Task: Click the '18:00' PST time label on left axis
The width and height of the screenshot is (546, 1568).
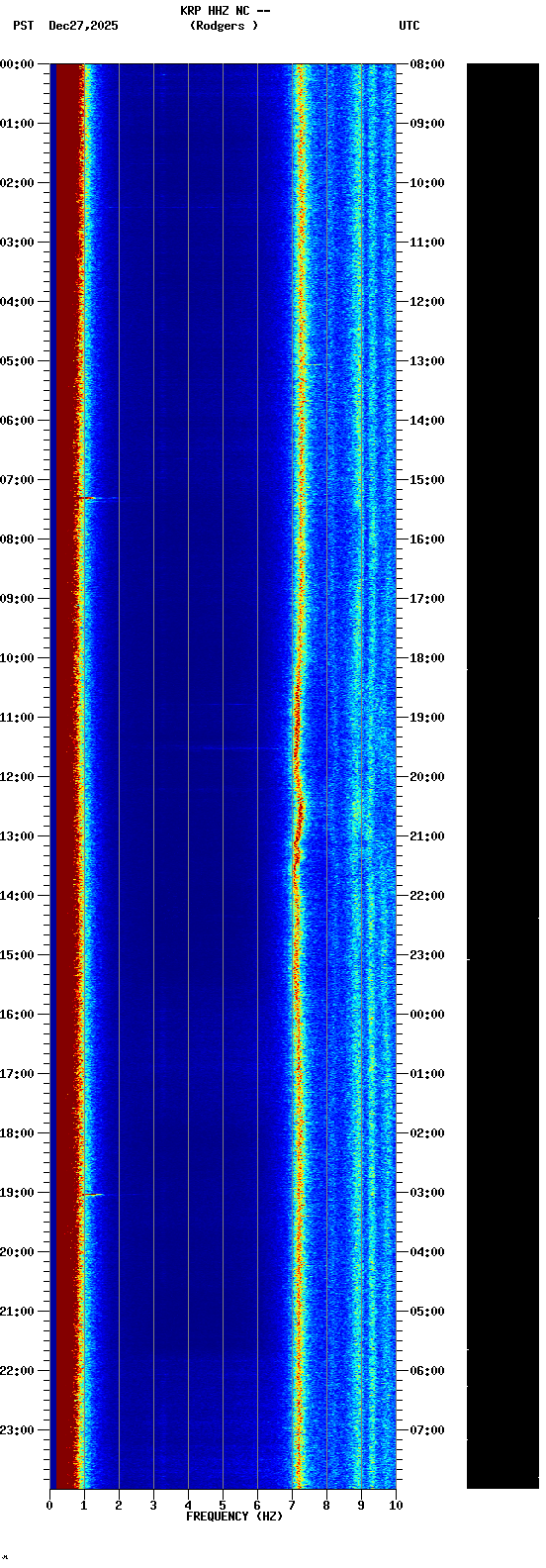Action: coord(17,1133)
